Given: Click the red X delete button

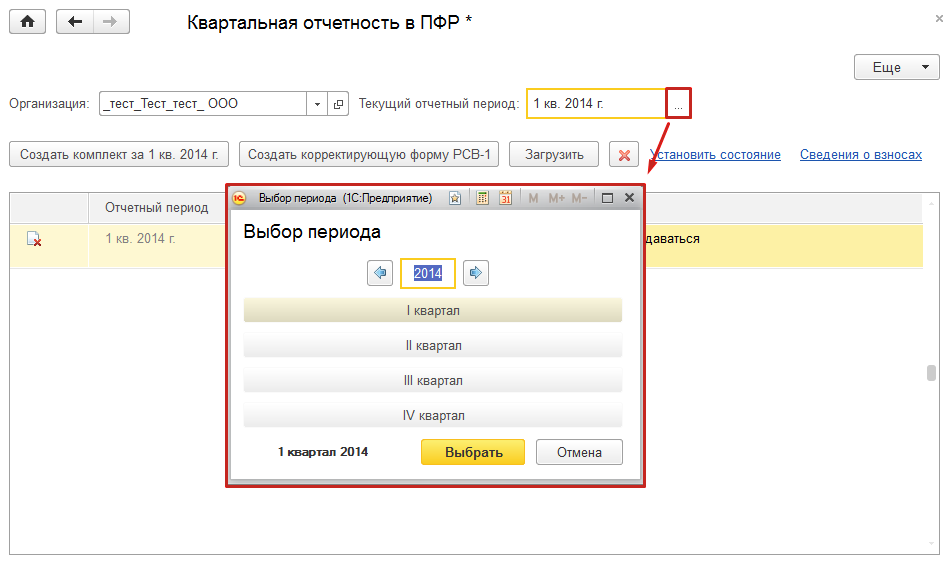Looking at the screenshot, I should pos(624,155).
